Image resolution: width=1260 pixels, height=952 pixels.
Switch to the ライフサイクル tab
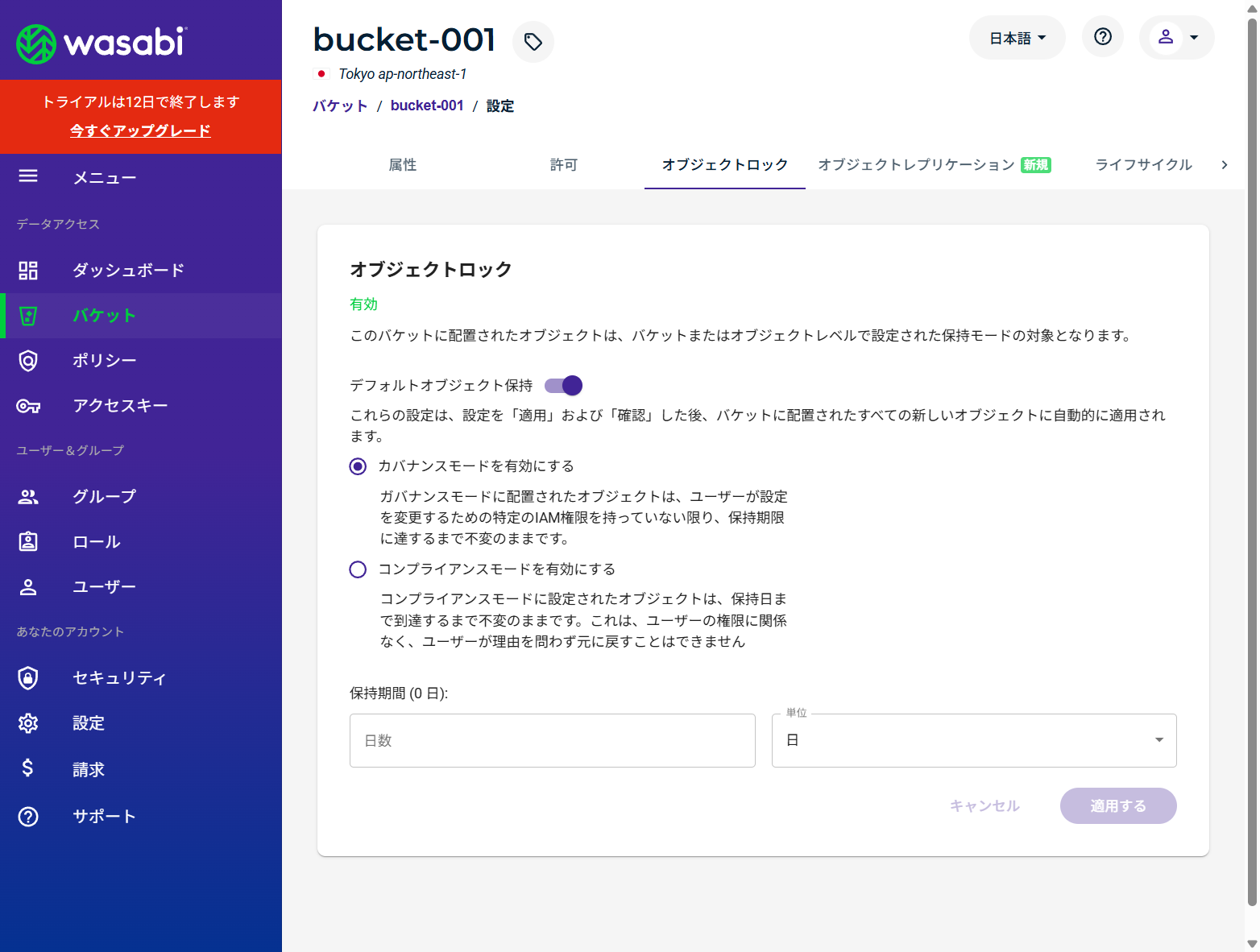coord(1144,165)
